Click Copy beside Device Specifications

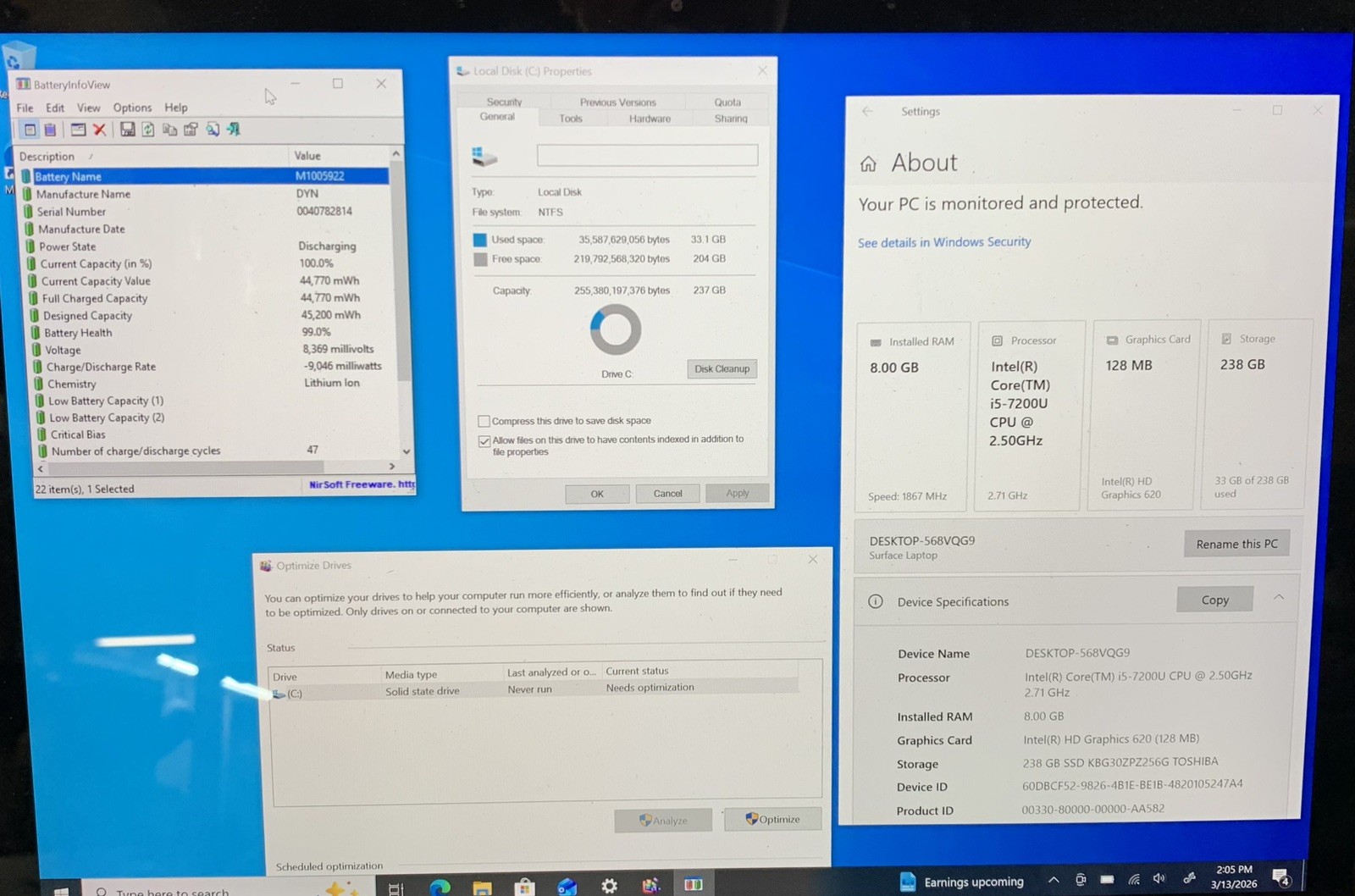click(1214, 600)
